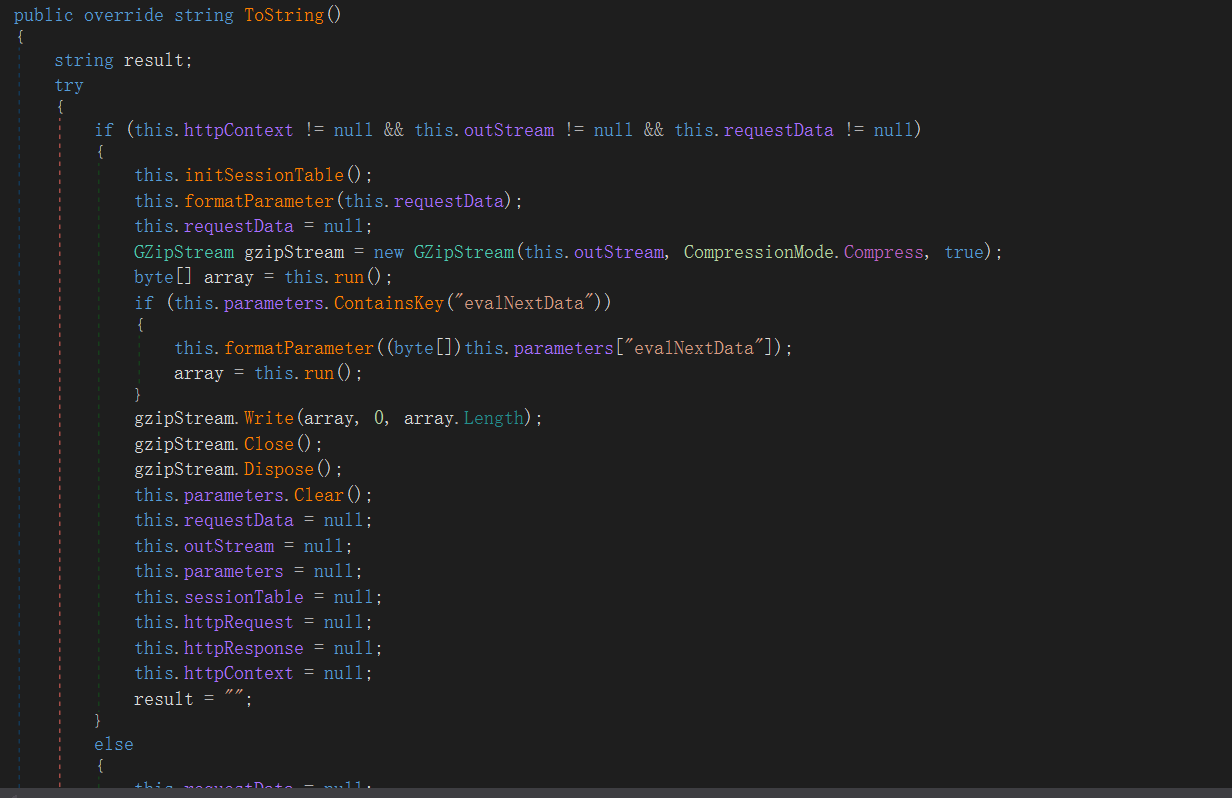Click the Clear method on parameters
Viewport: 1232px width, 798px height.
pyautogui.click(x=318, y=495)
